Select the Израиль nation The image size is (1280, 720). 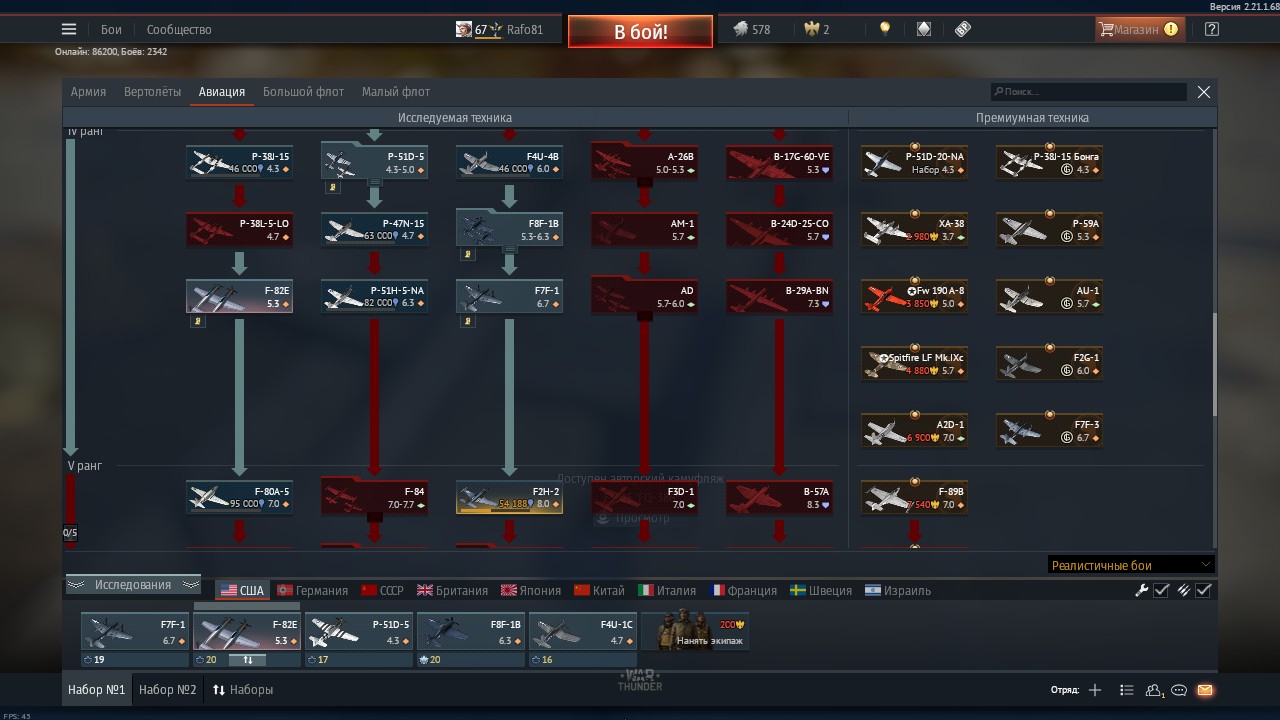tap(898, 590)
